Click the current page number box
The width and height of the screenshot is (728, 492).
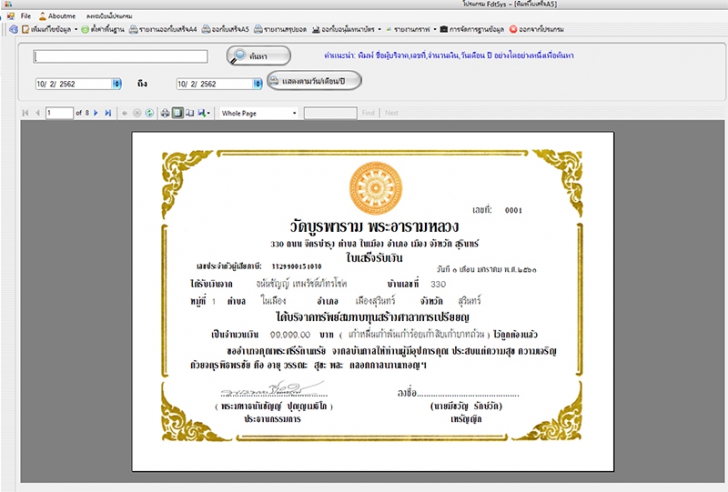point(59,113)
